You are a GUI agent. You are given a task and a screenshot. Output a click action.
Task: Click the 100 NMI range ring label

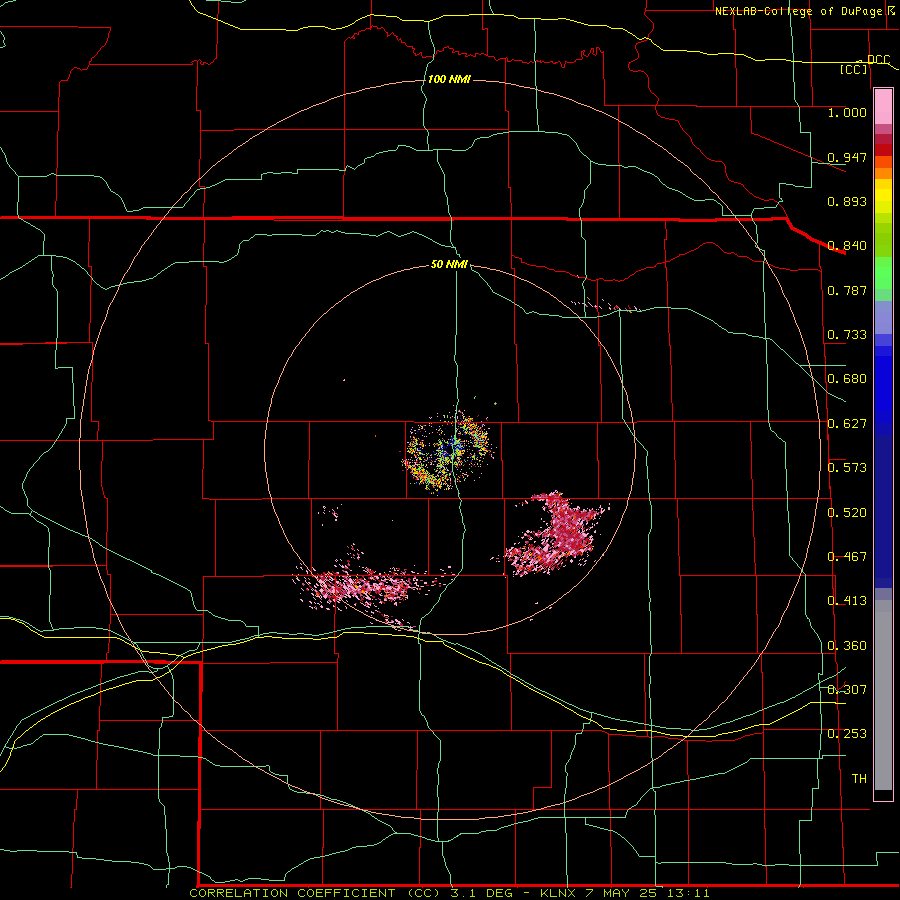(x=449, y=79)
